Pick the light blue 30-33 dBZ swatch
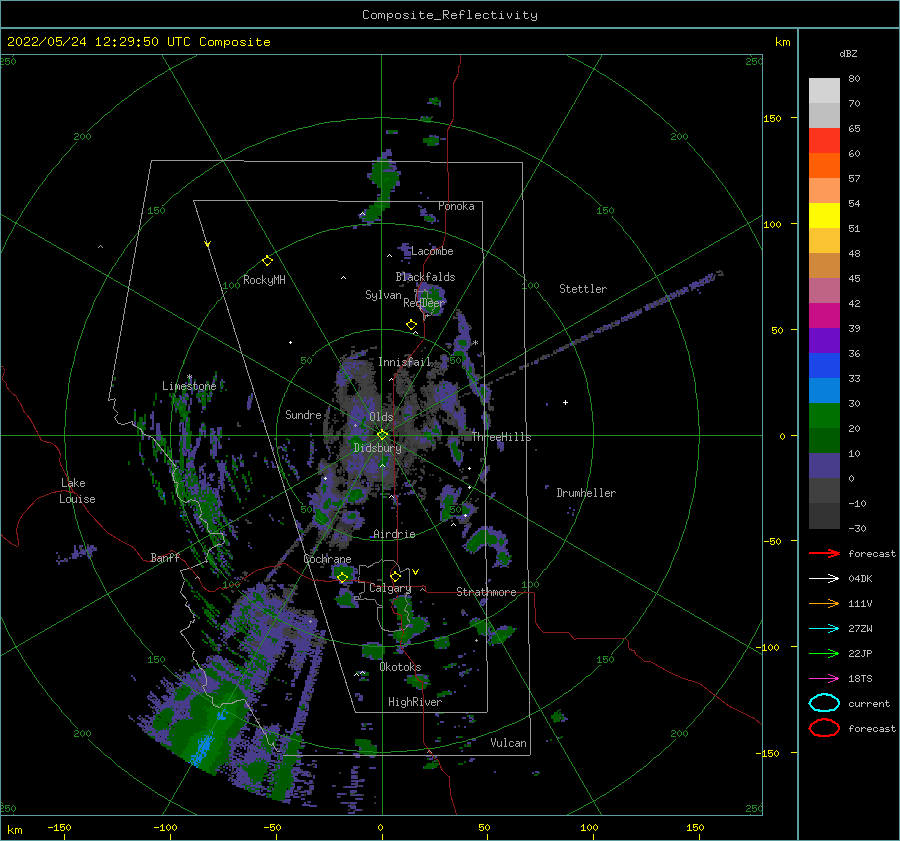Image resolution: width=900 pixels, height=841 pixels. (x=824, y=390)
